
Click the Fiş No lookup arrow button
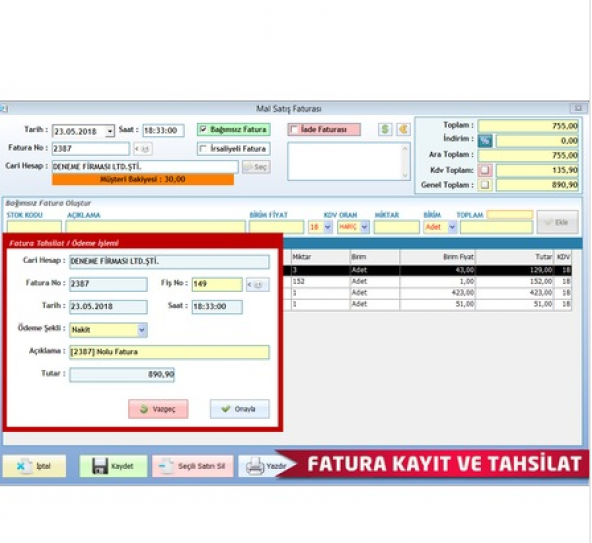[x=257, y=285]
